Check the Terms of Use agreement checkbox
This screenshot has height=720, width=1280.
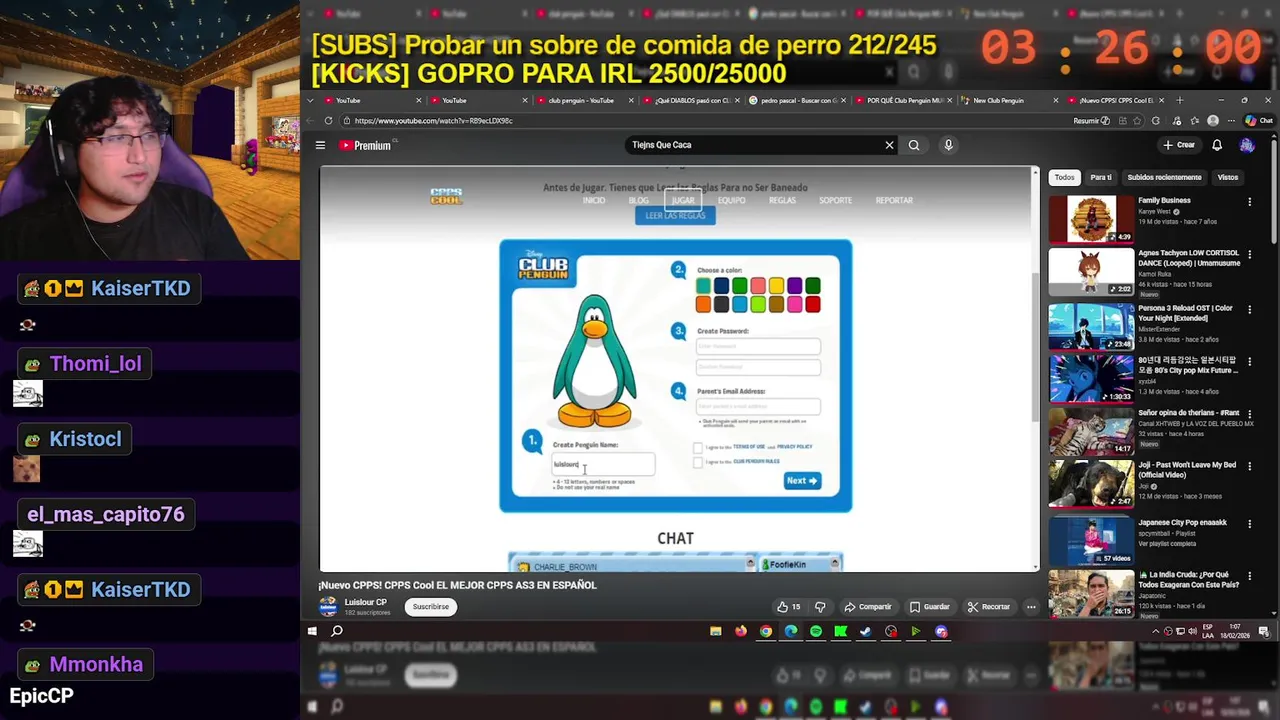point(698,447)
